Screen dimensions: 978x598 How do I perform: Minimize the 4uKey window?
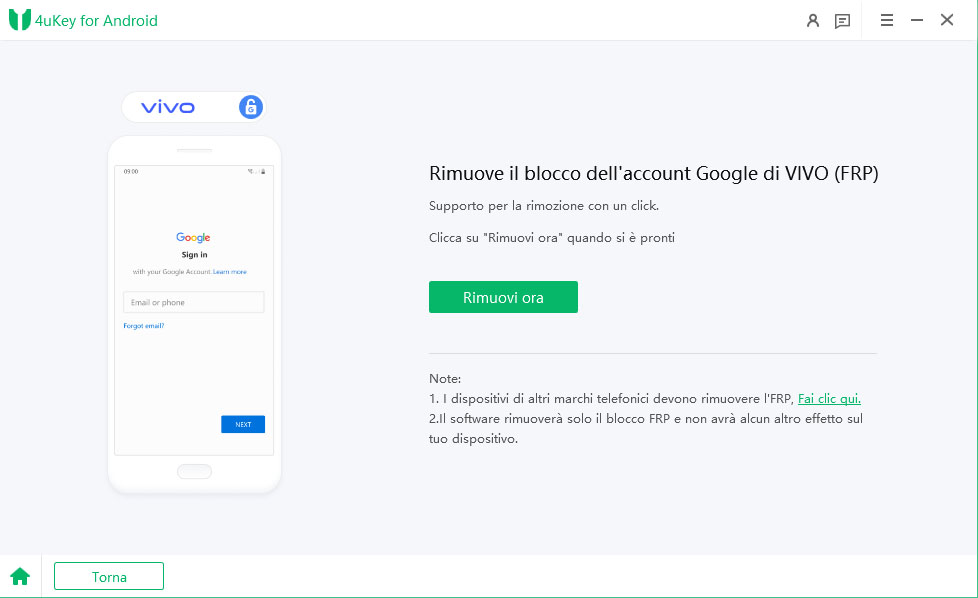(x=916, y=20)
